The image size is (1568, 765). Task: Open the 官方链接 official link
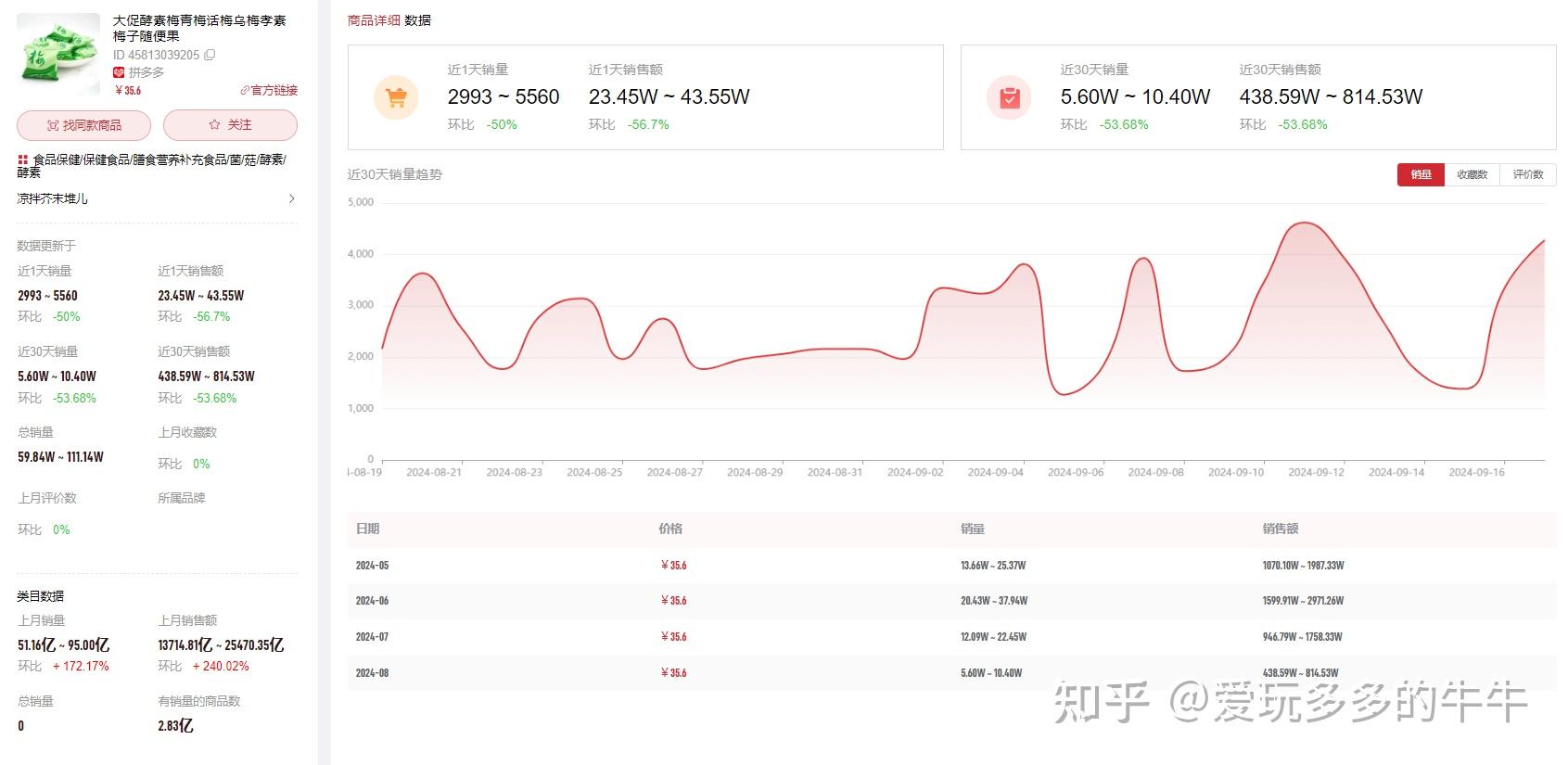click(269, 90)
